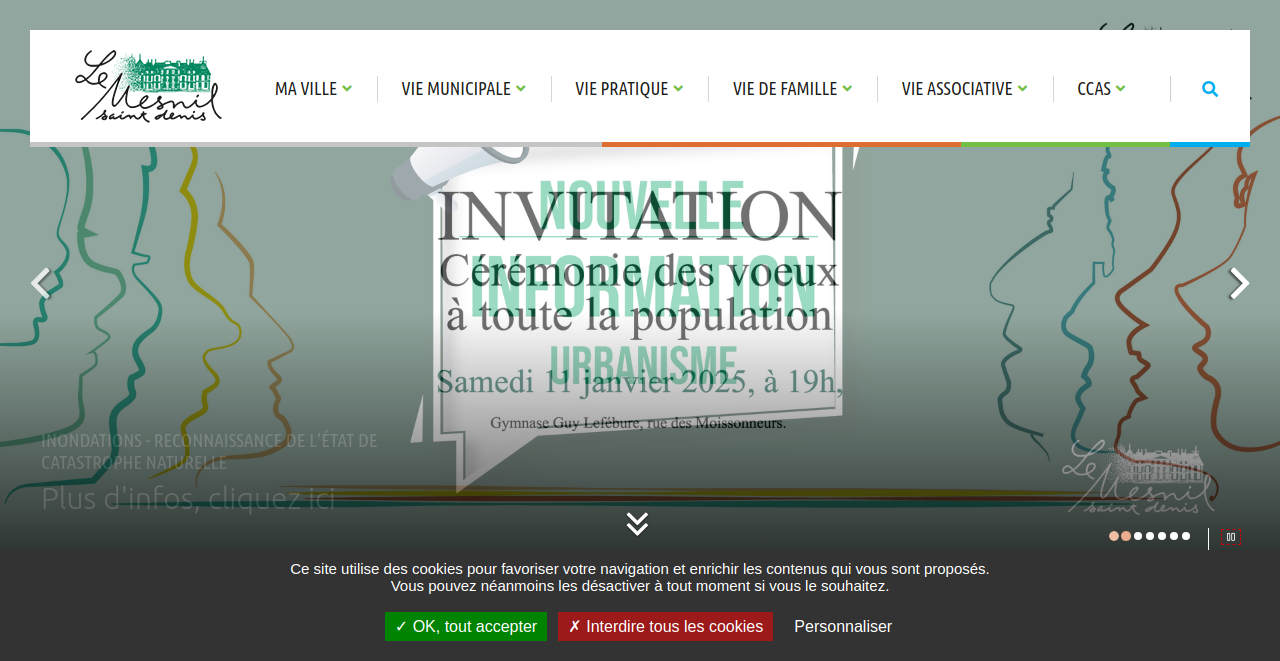
Task: Click Interdire tous les cookies button
Action: coord(665,626)
